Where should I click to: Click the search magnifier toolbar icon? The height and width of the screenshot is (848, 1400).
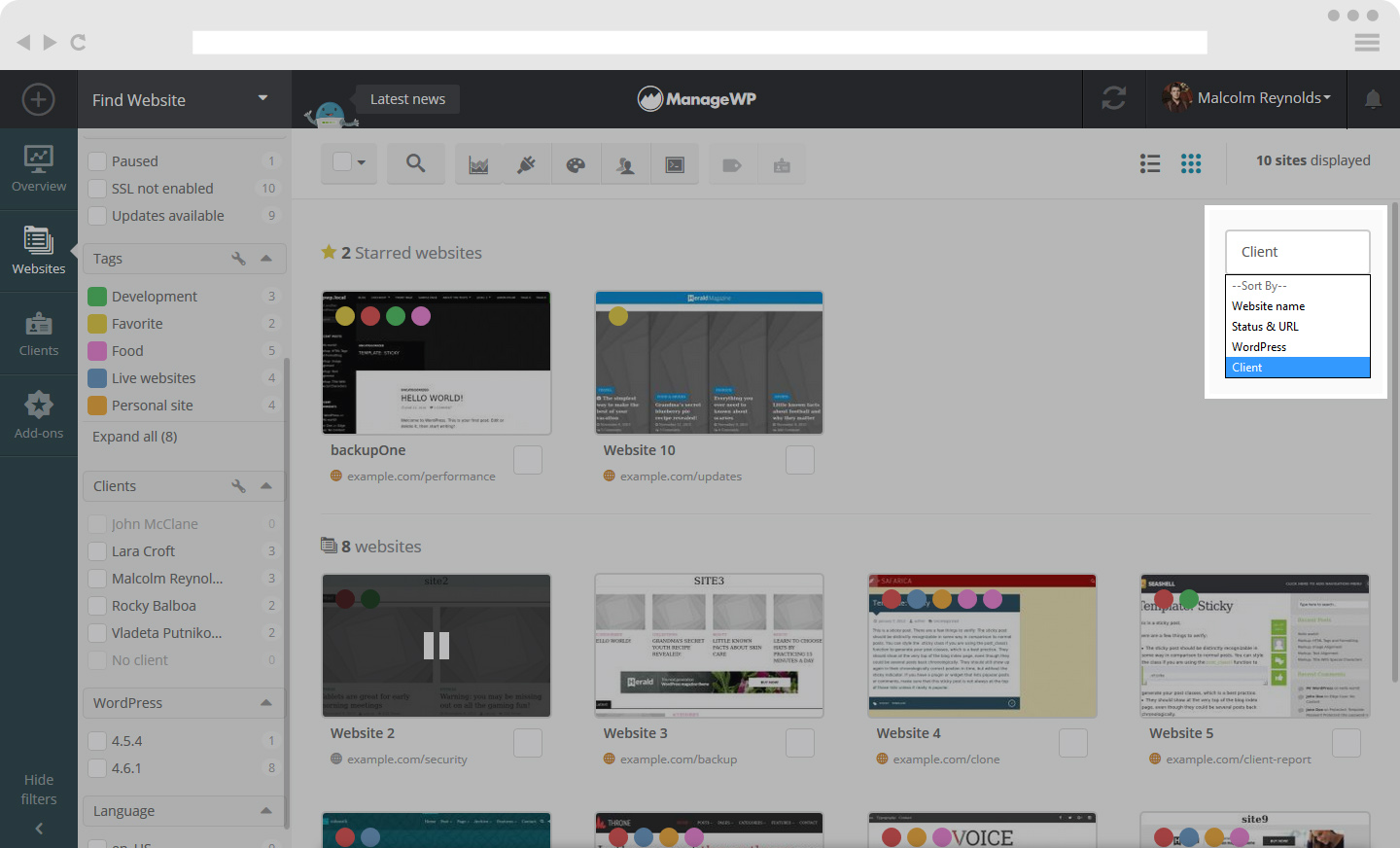[415, 164]
